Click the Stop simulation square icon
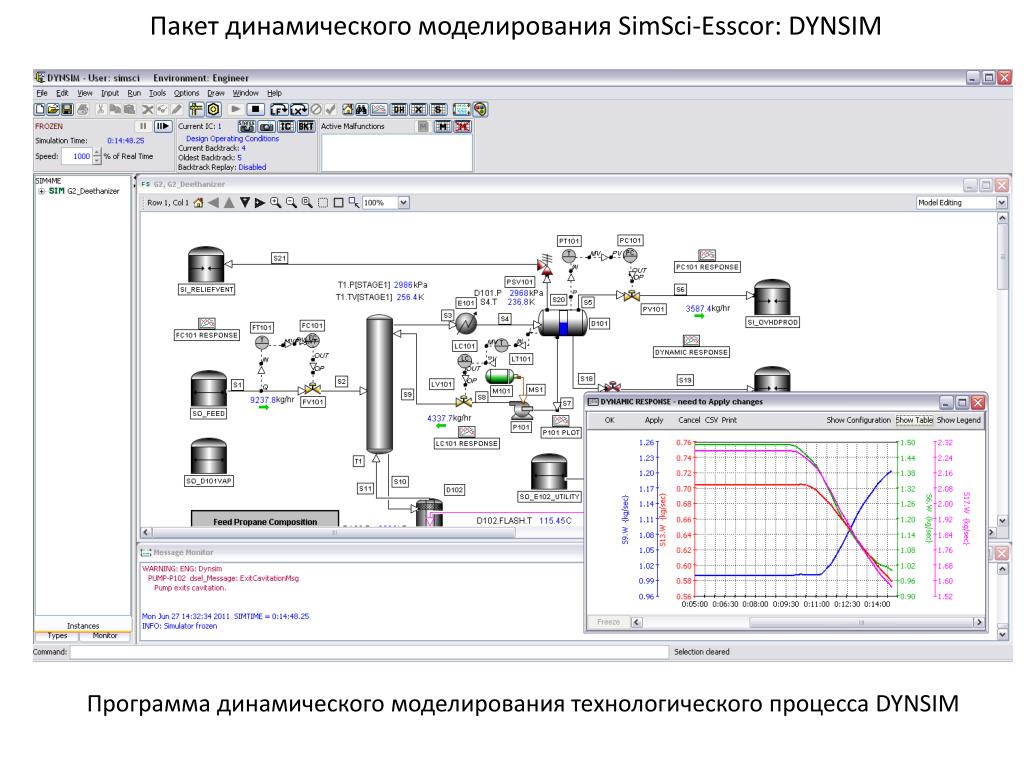The image size is (1024, 768). click(256, 110)
